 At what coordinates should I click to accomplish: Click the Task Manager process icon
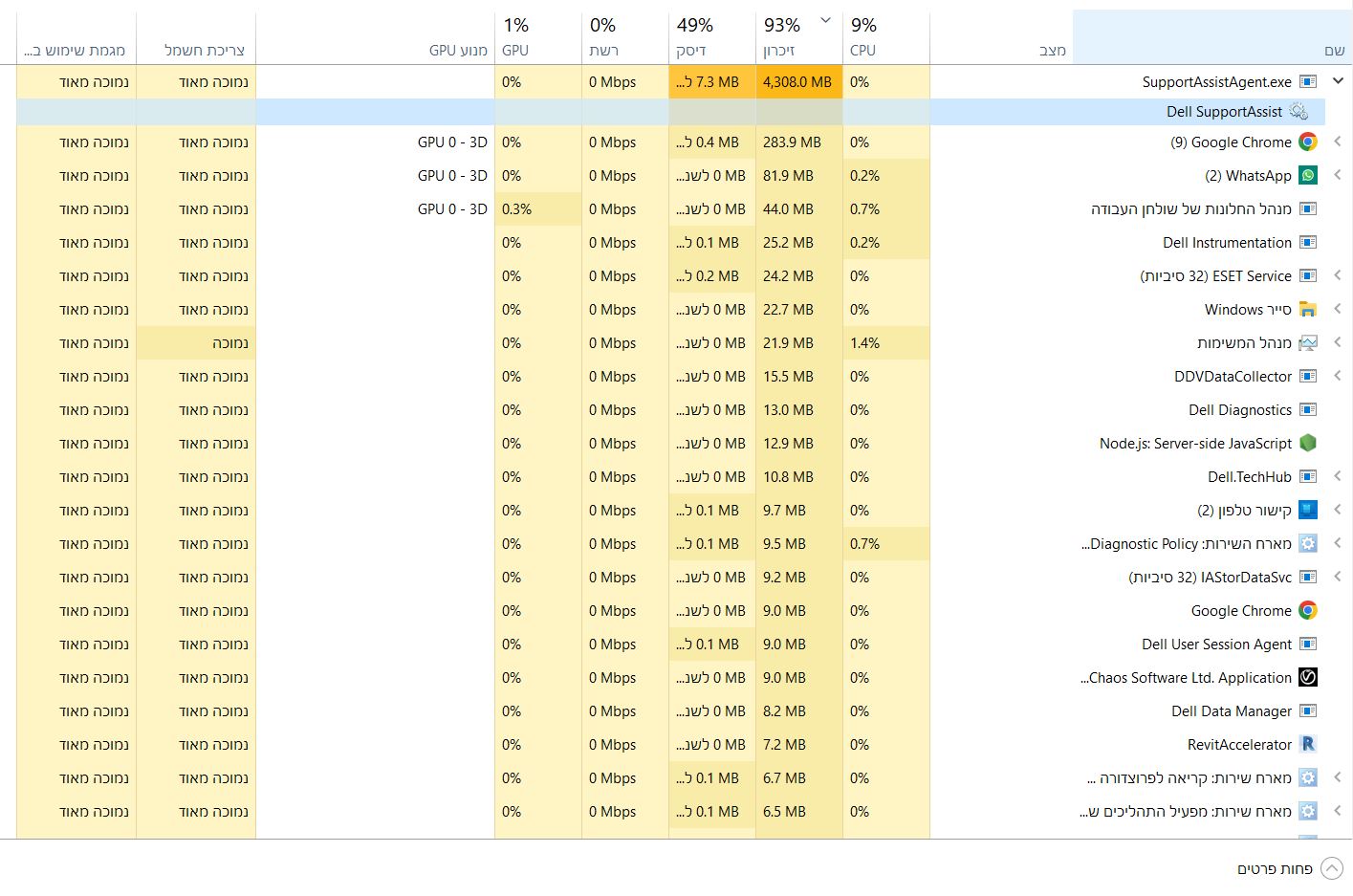click(1308, 343)
